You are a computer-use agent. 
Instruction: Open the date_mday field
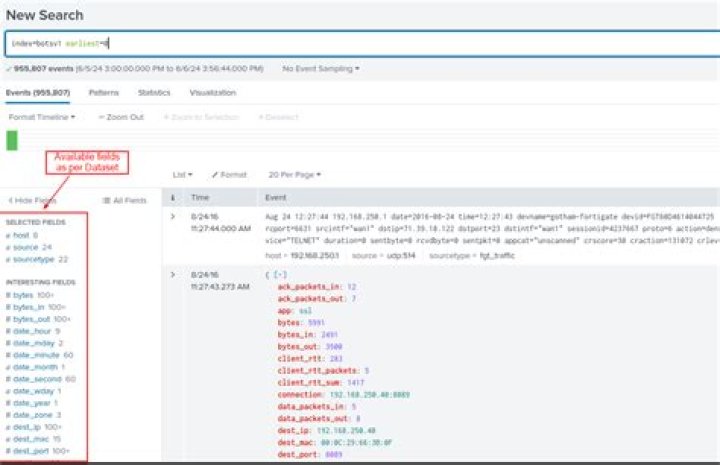[x=34, y=343]
